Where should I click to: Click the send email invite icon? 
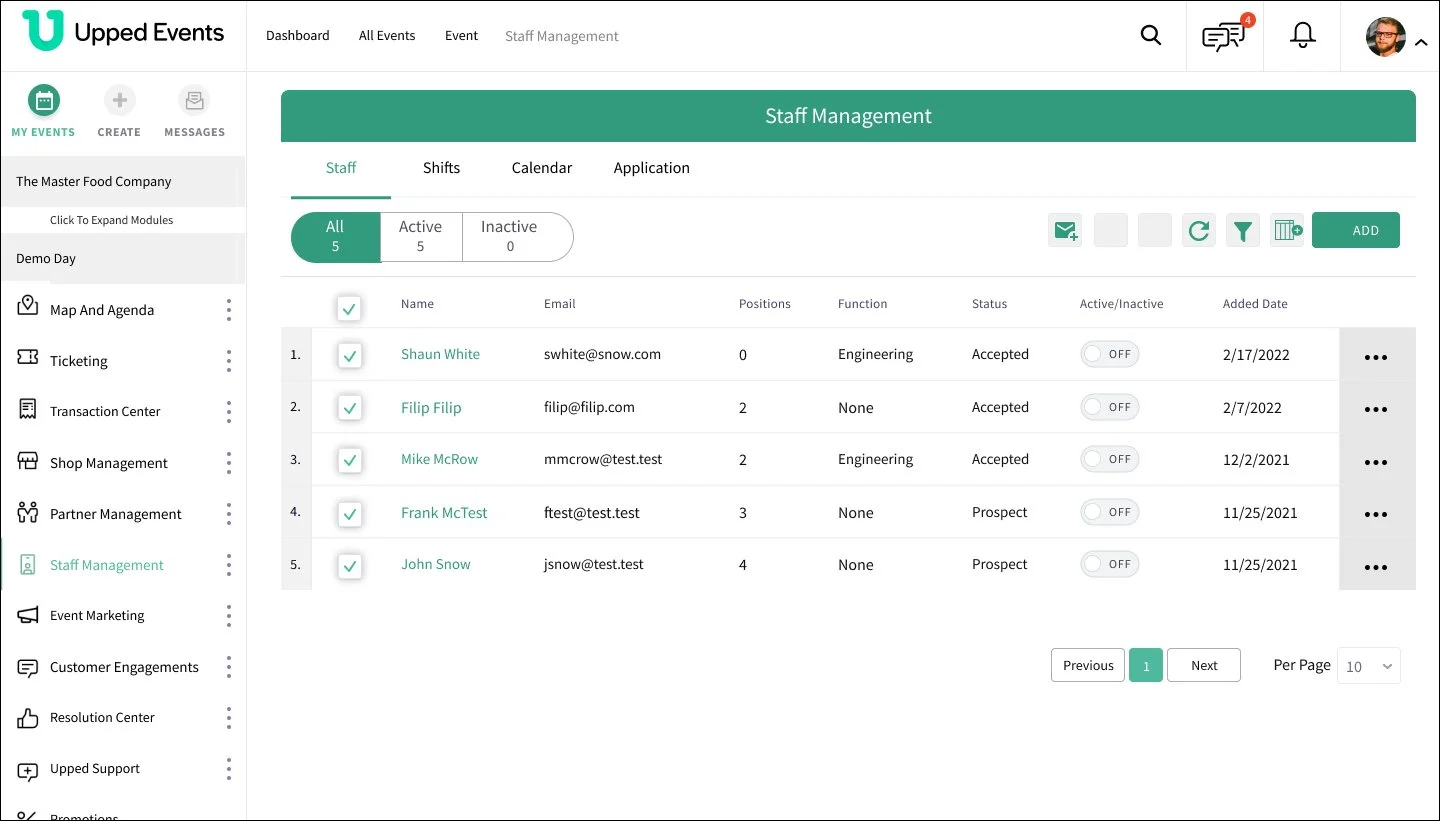[x=1065, y=230]
